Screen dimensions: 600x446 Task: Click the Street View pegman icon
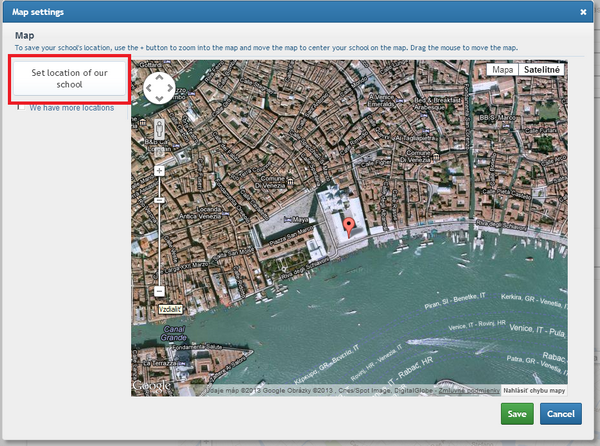pyautogui.click(x=159, y=128)
